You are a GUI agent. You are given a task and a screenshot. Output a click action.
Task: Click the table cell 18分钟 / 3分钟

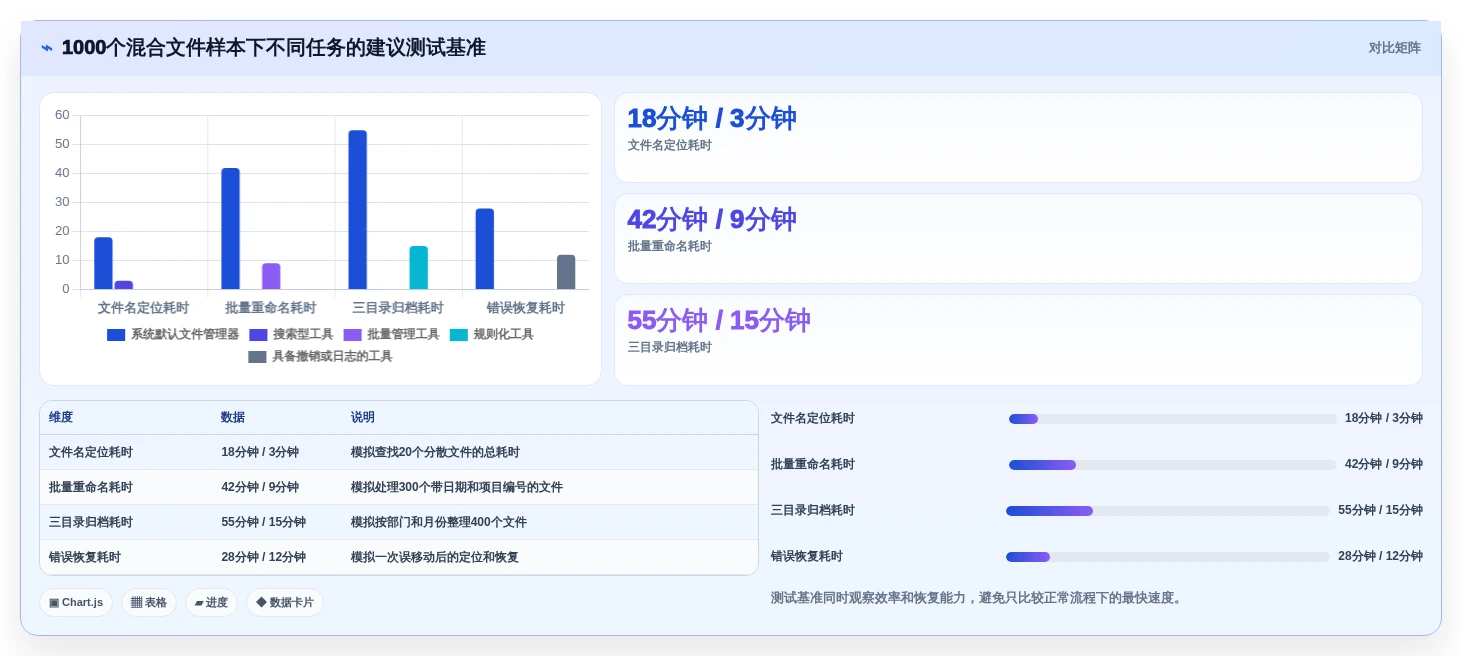260,453
